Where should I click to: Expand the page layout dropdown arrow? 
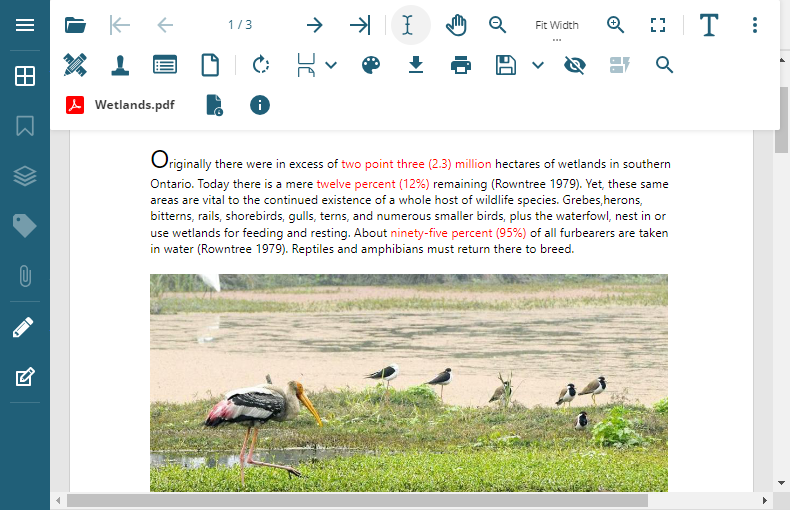tap(331, 65)
